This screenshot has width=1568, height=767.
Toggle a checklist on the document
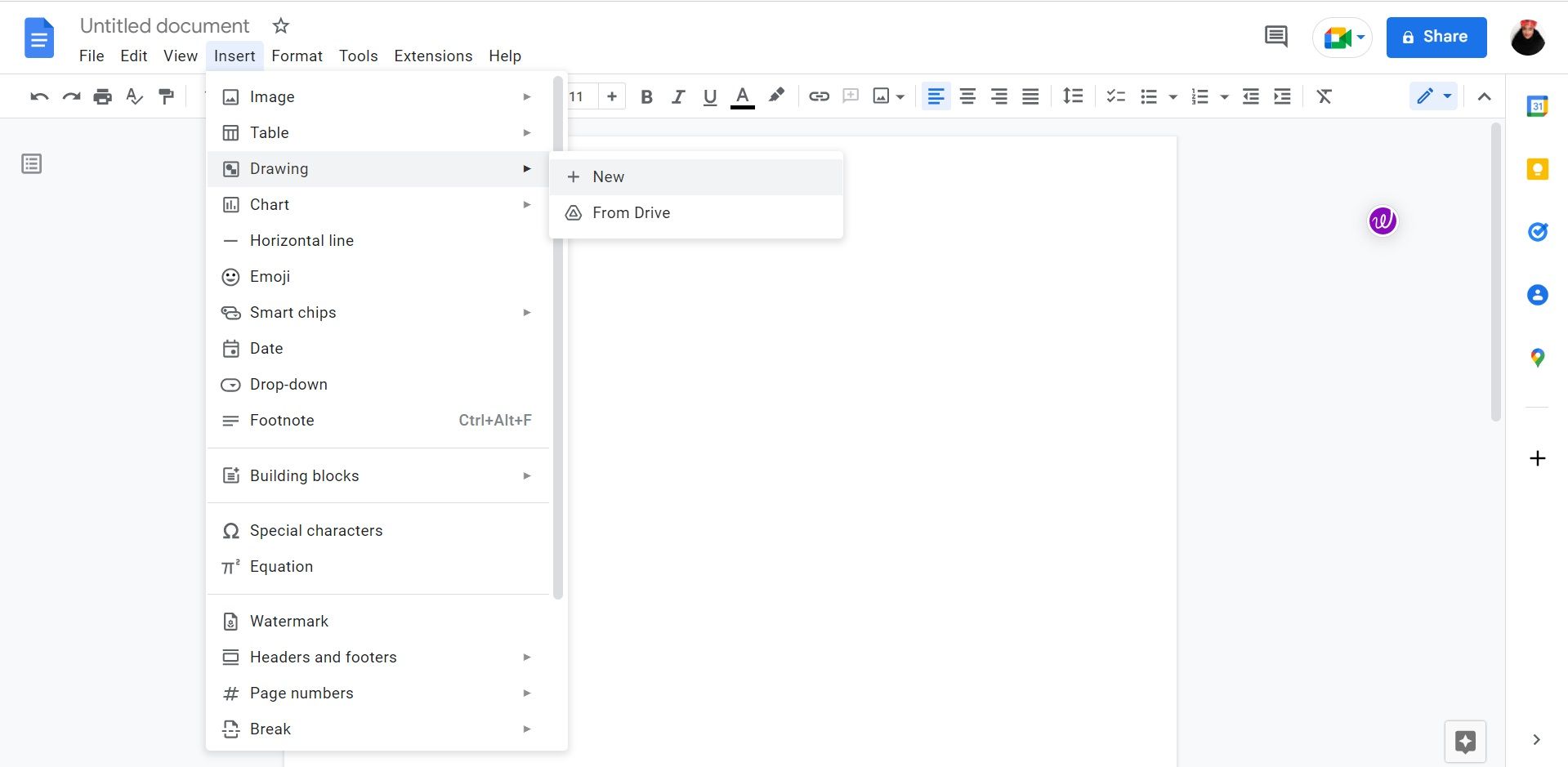coord(1115,96)
